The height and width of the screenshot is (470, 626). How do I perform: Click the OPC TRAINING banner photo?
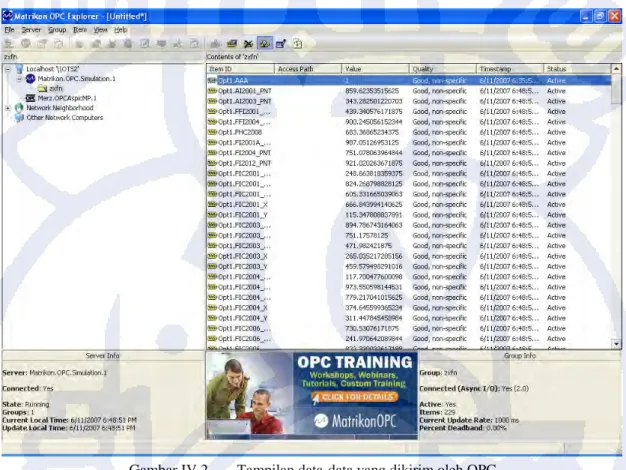[x=250, y=395]
